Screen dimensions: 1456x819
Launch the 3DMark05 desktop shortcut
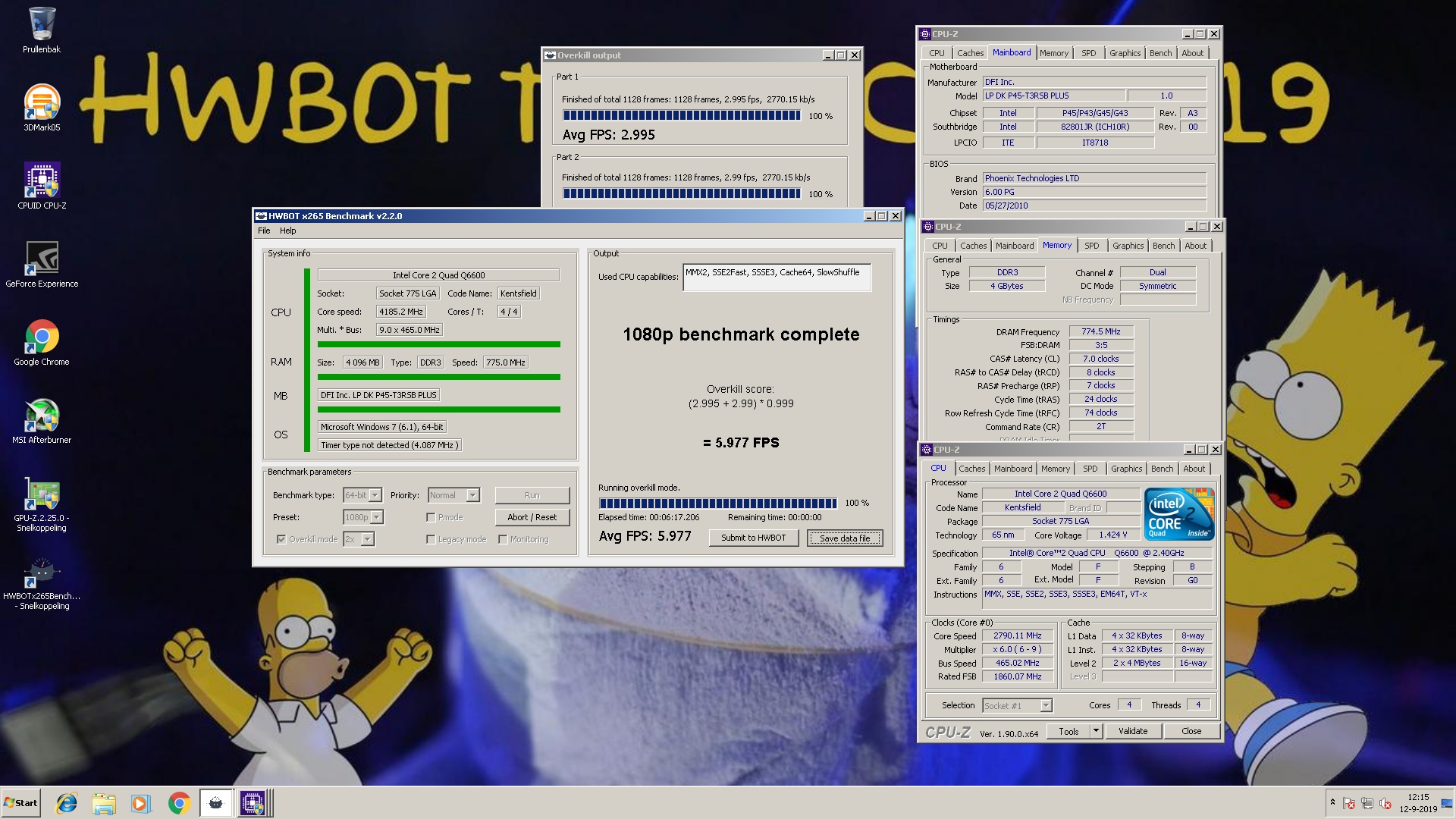pos(42,108)
